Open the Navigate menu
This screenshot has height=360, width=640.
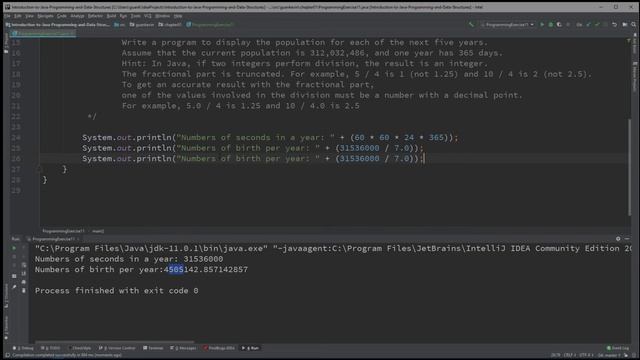coord(45,16)
